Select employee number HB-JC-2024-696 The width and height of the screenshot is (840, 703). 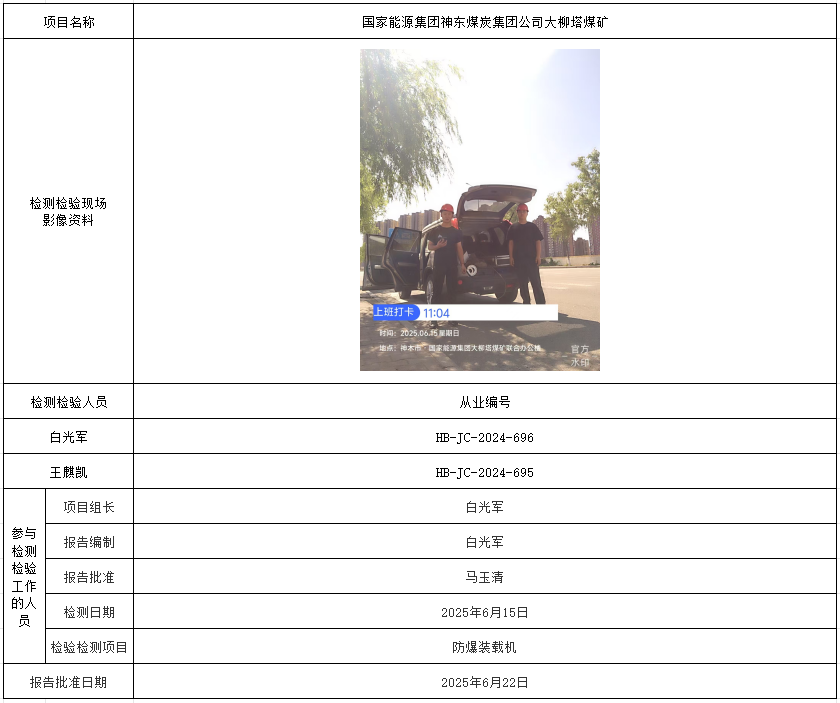[484, 437]
